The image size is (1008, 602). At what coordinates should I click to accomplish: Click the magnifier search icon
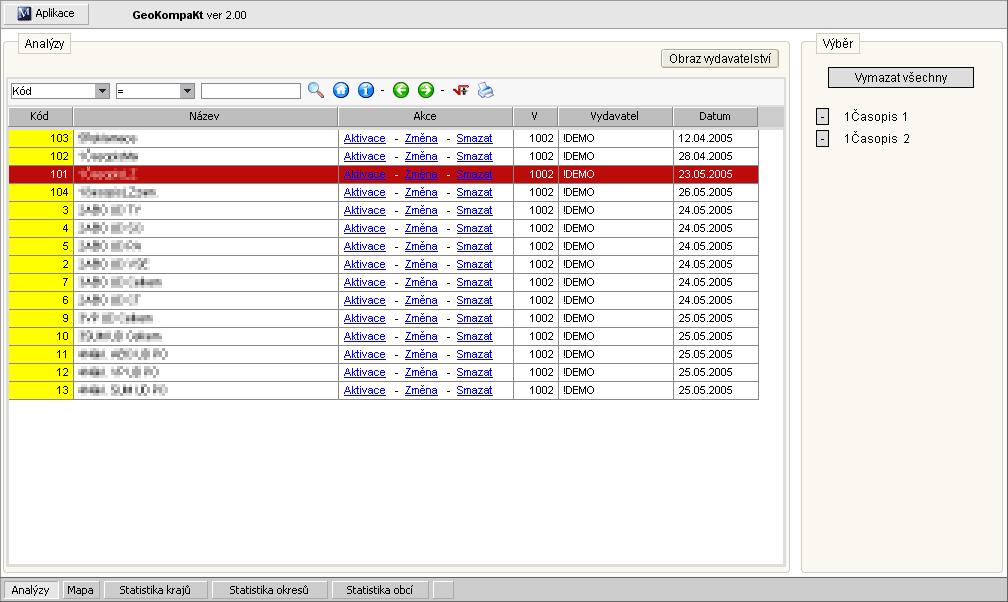316,90
